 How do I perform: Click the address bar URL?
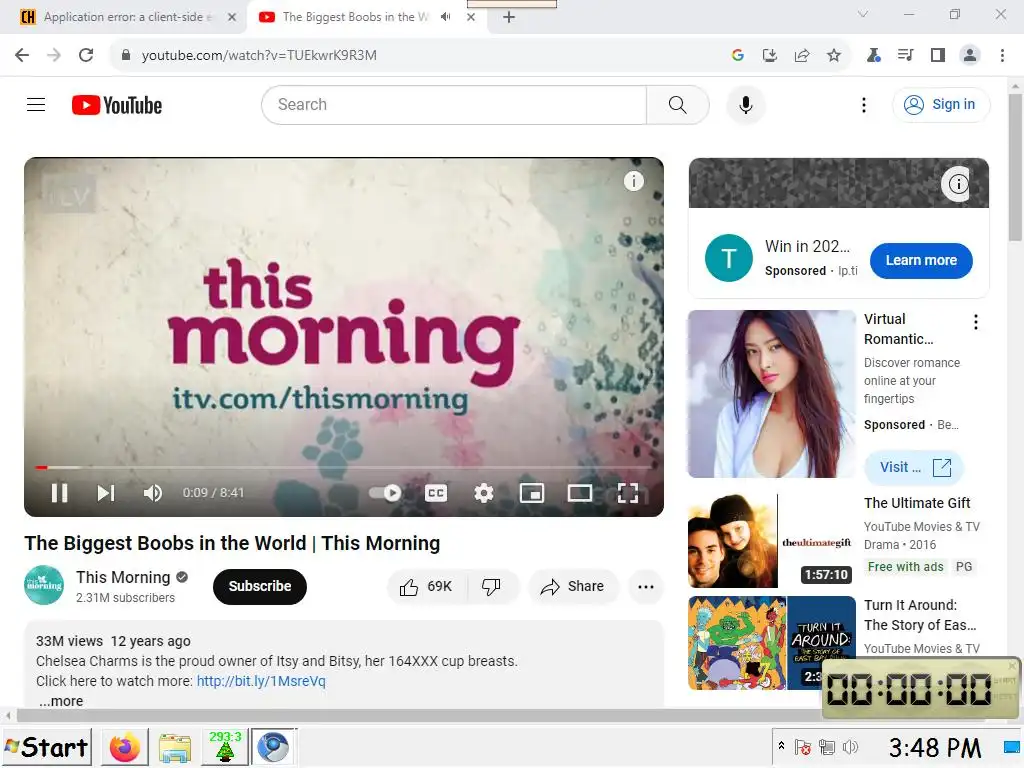(x=259, y=55)
